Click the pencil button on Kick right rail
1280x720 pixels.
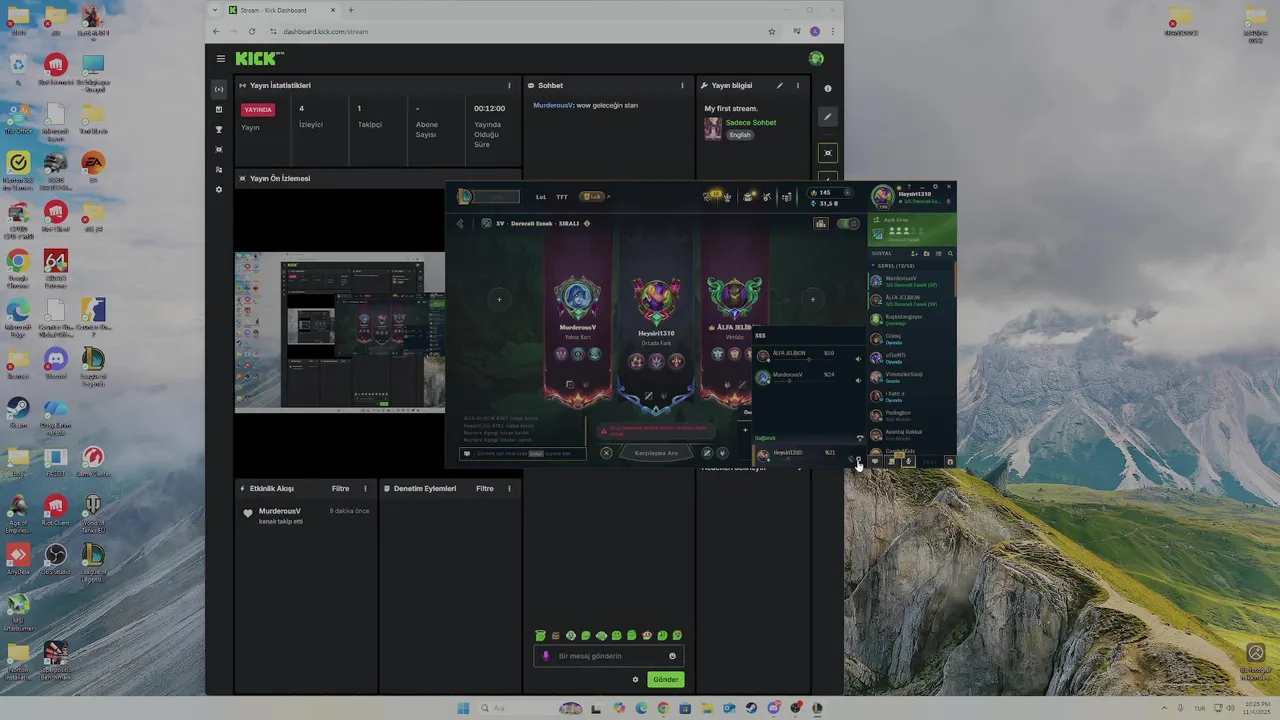coord(827,117)
